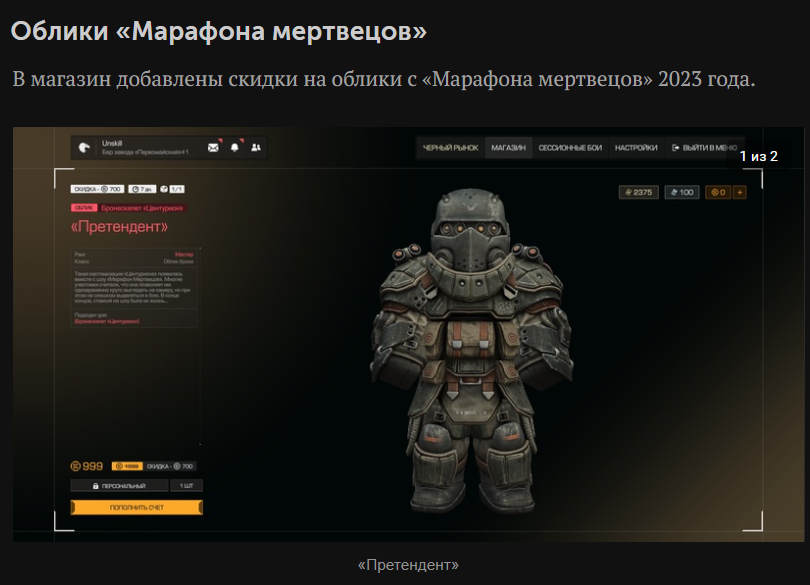The height and width of the screenshot is (585, 810).
Task: Click the Unskill username
Action: click(x=112, y=143)
